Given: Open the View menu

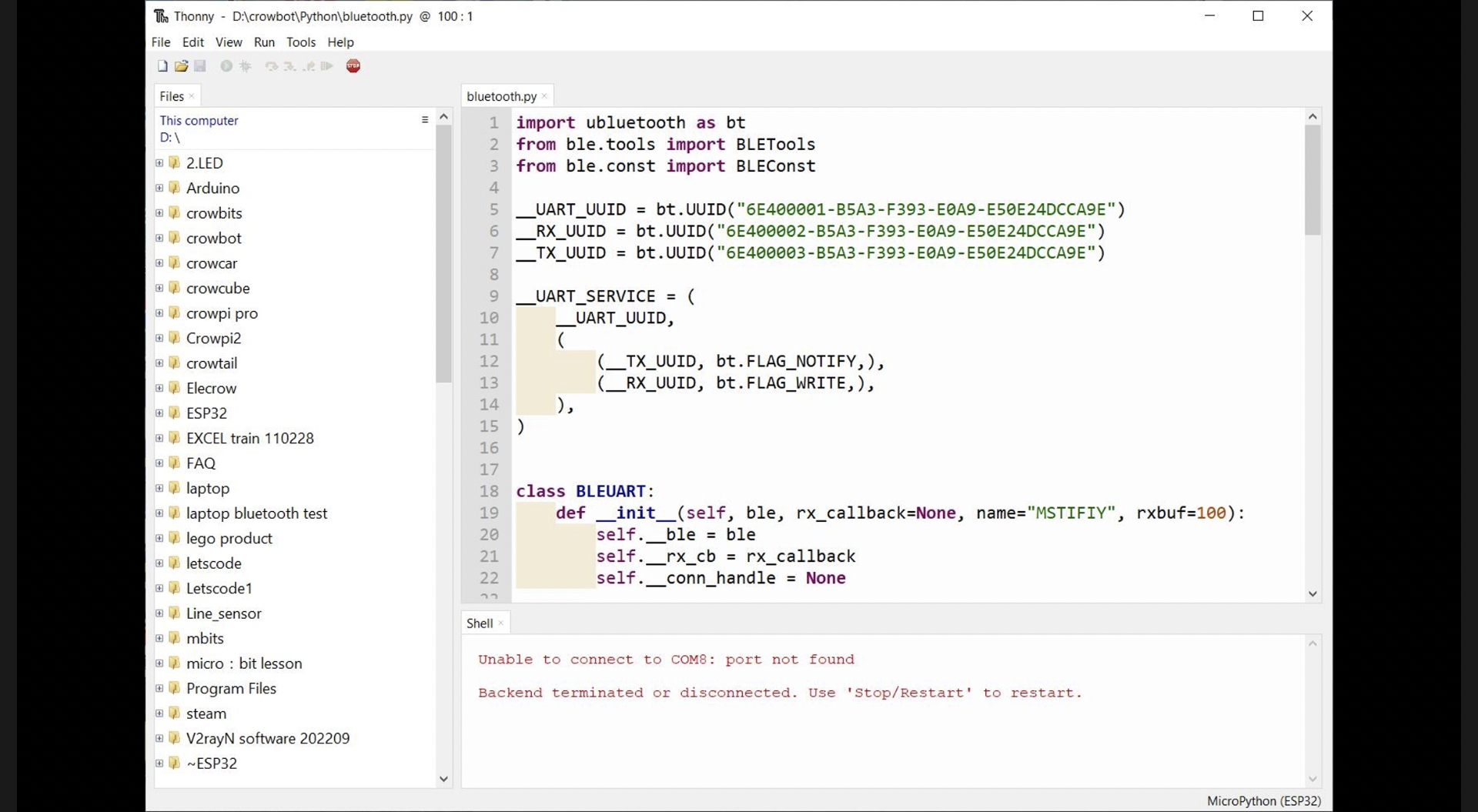Looking at the screenshot, I should point(229,42).
